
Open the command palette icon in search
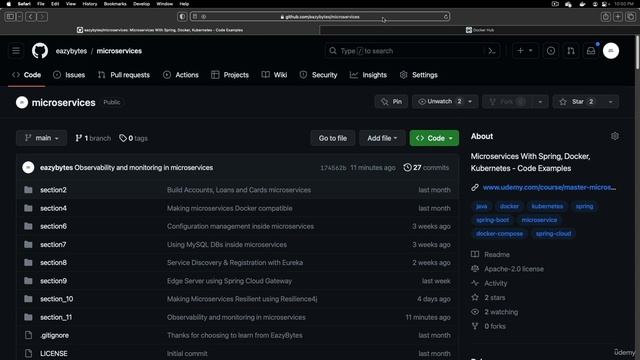pos(491,51)
